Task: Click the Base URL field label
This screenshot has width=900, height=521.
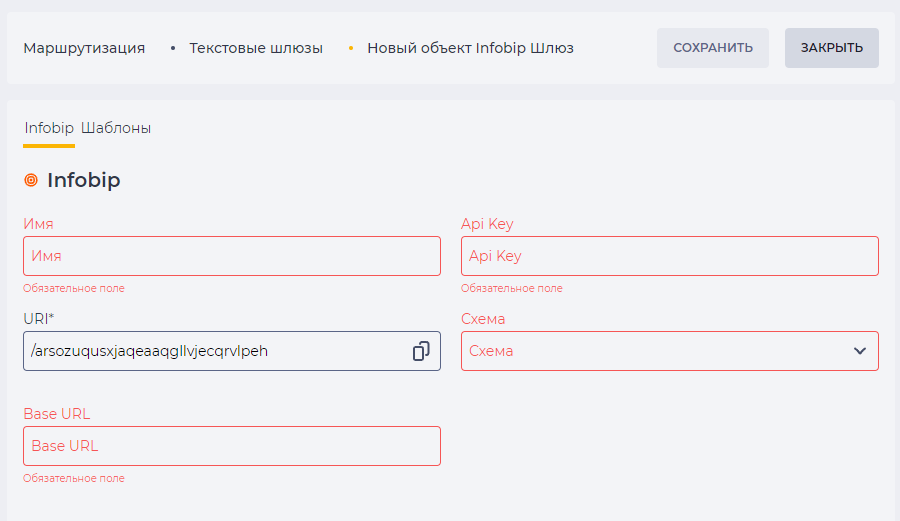Action: tap(57, 414)
